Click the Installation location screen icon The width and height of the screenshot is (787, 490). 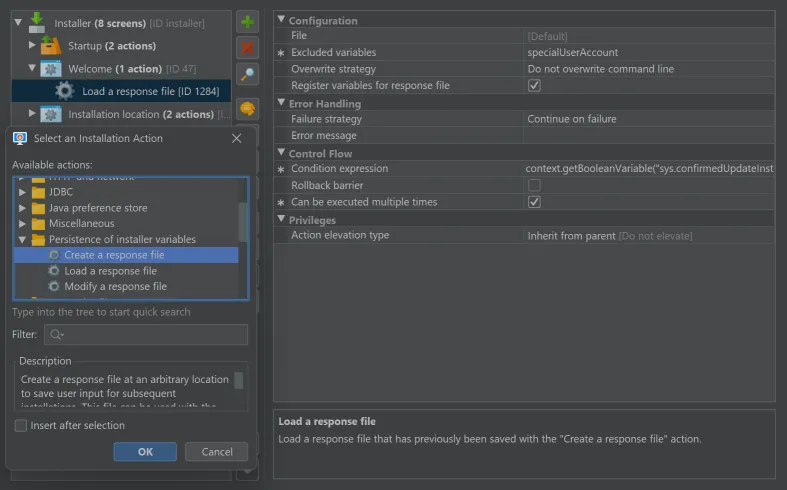point(51,114)
